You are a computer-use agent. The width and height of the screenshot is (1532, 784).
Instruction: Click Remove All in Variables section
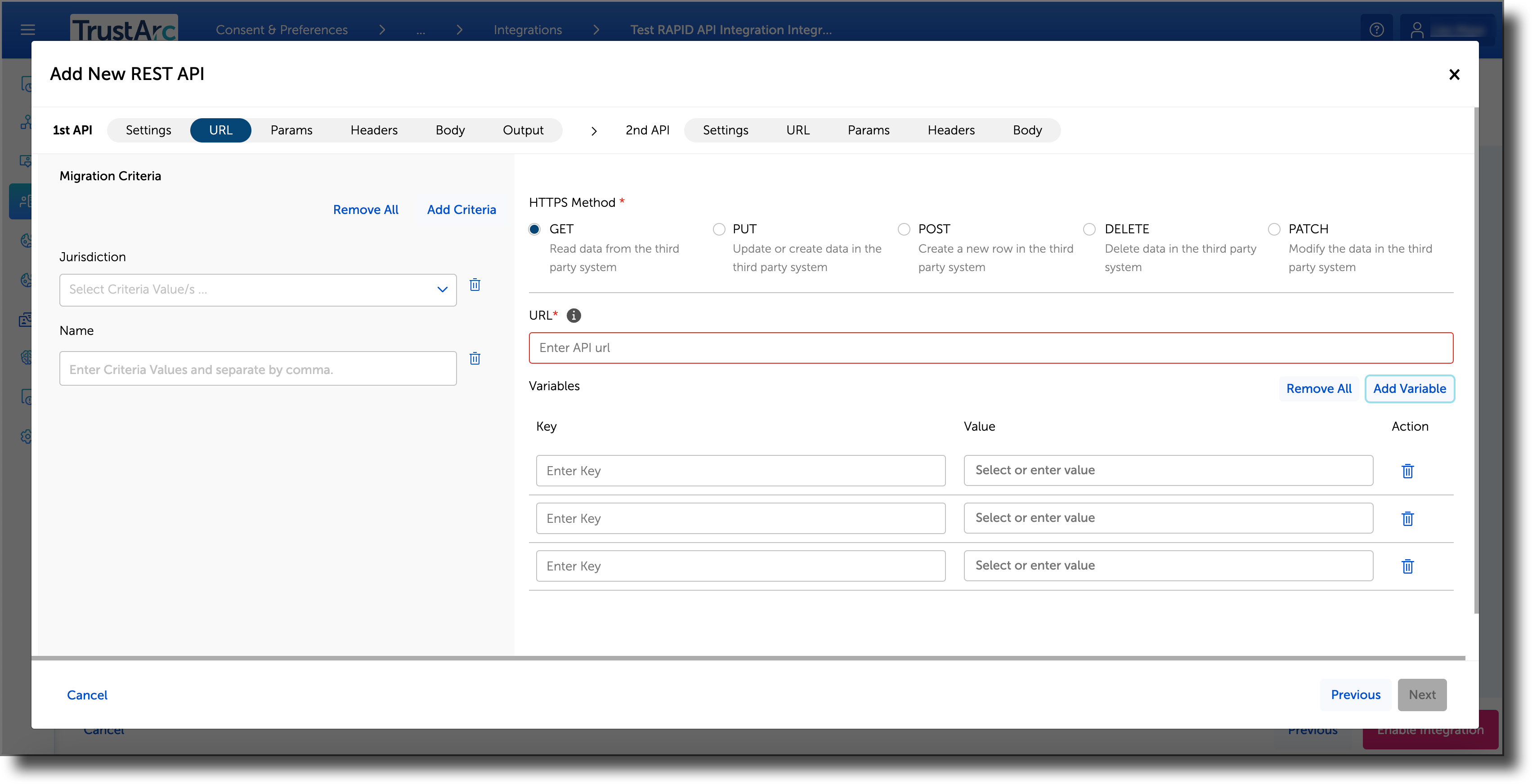click(1318, 389)
